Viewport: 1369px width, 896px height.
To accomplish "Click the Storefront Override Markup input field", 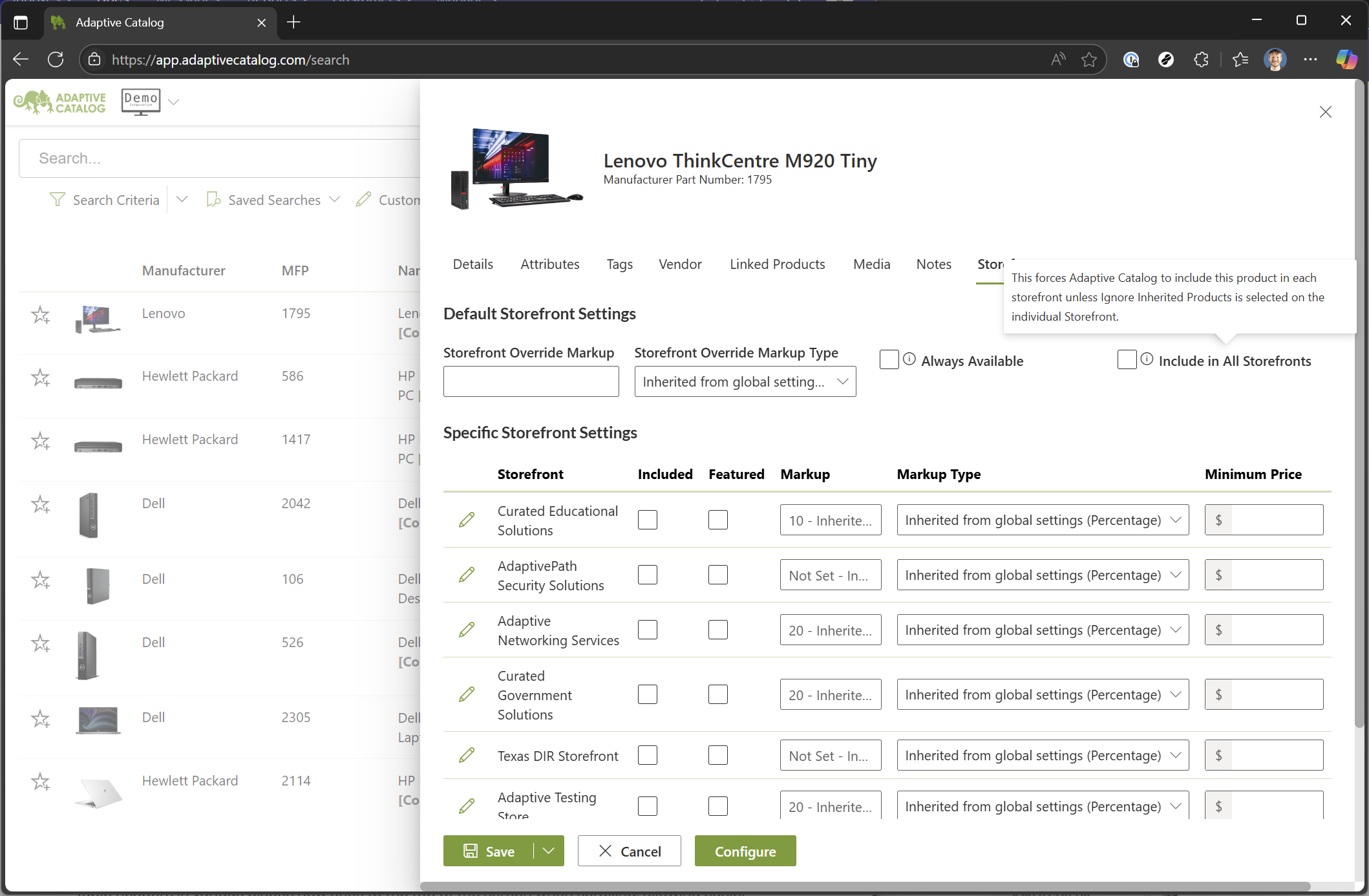I will point(531,381).
